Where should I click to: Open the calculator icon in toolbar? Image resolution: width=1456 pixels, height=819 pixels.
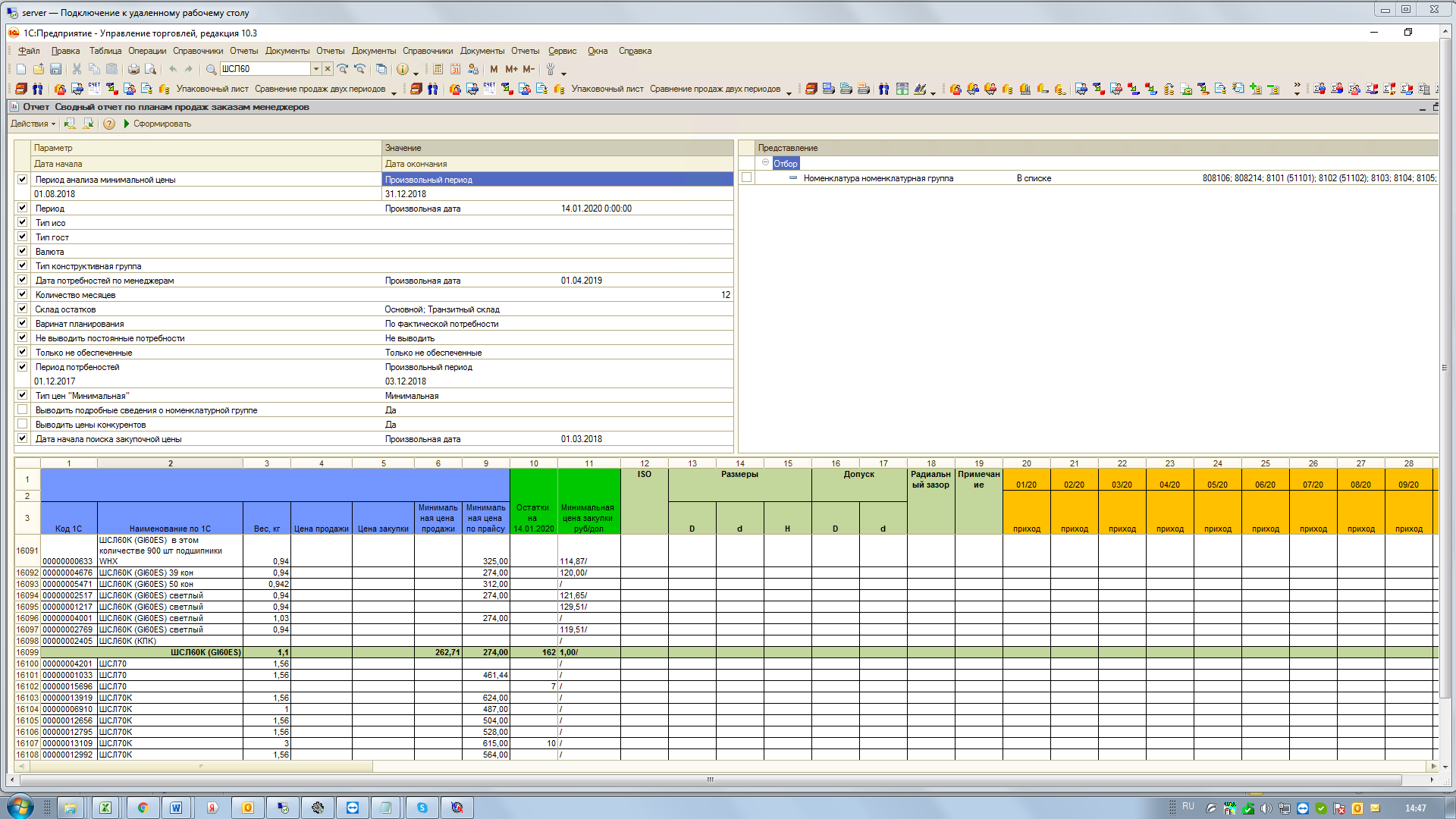coord(438,69)
